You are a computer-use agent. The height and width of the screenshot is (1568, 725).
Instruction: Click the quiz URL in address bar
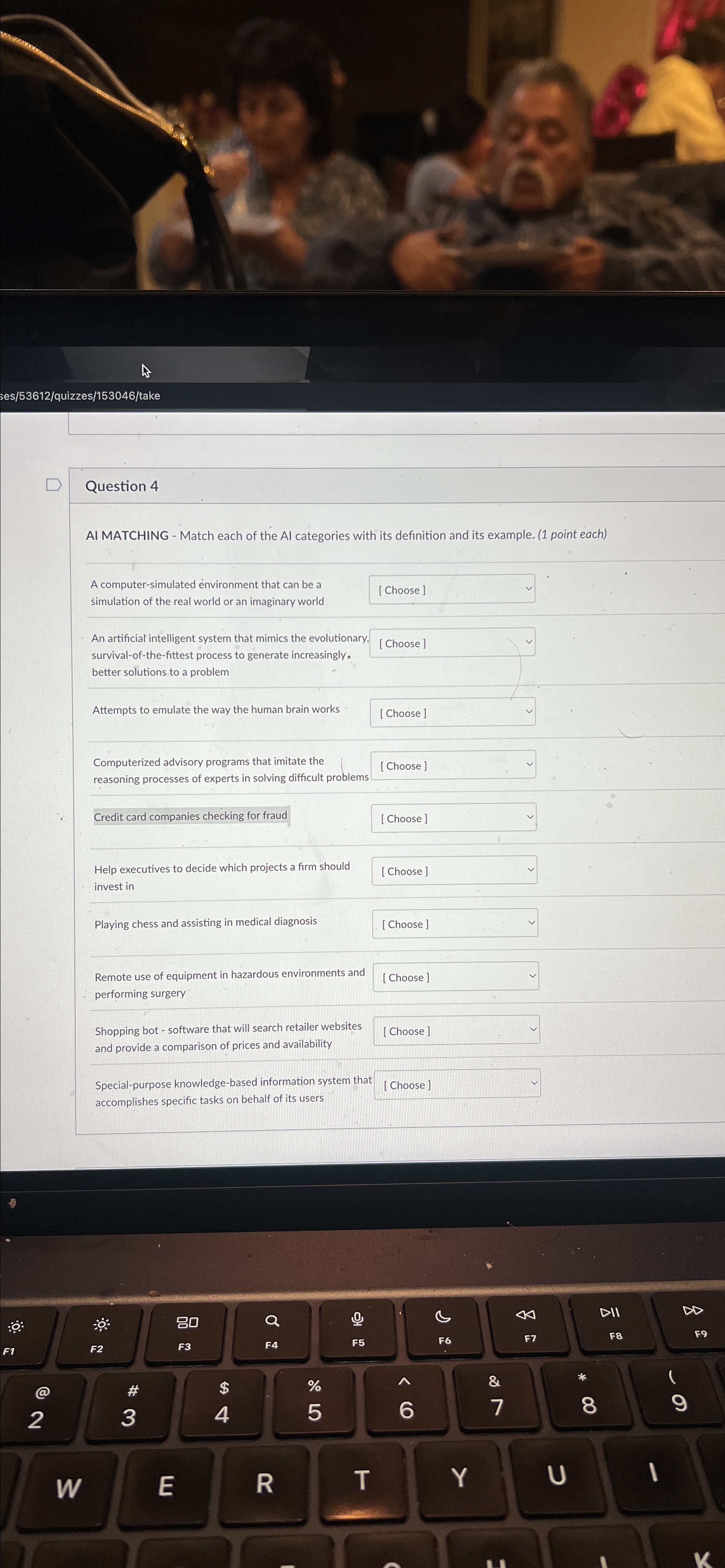point(80,395)
